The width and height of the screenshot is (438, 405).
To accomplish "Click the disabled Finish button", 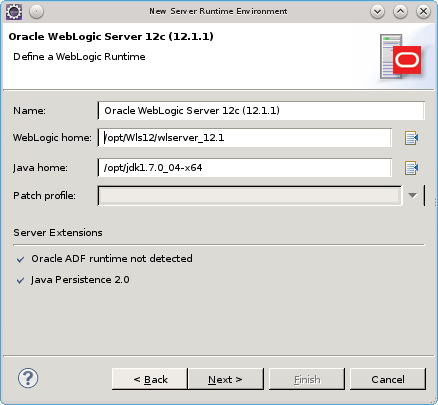I will [307, 379].
